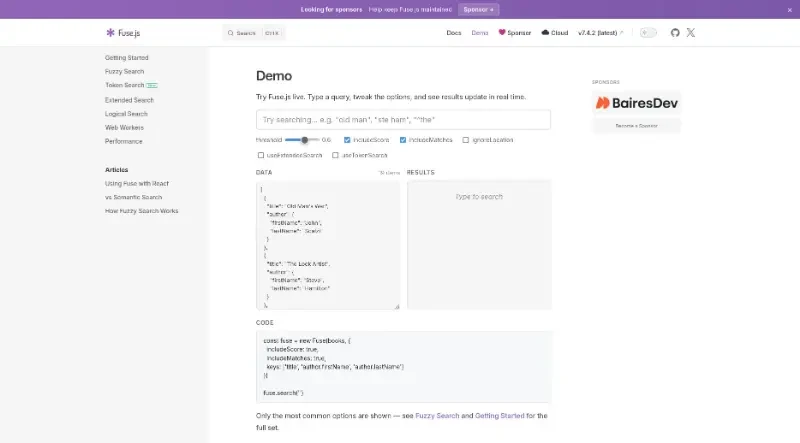Toggle the dark mode appearance switch
The width and height of the screenshot is (800, 443).
click(648, 33)
